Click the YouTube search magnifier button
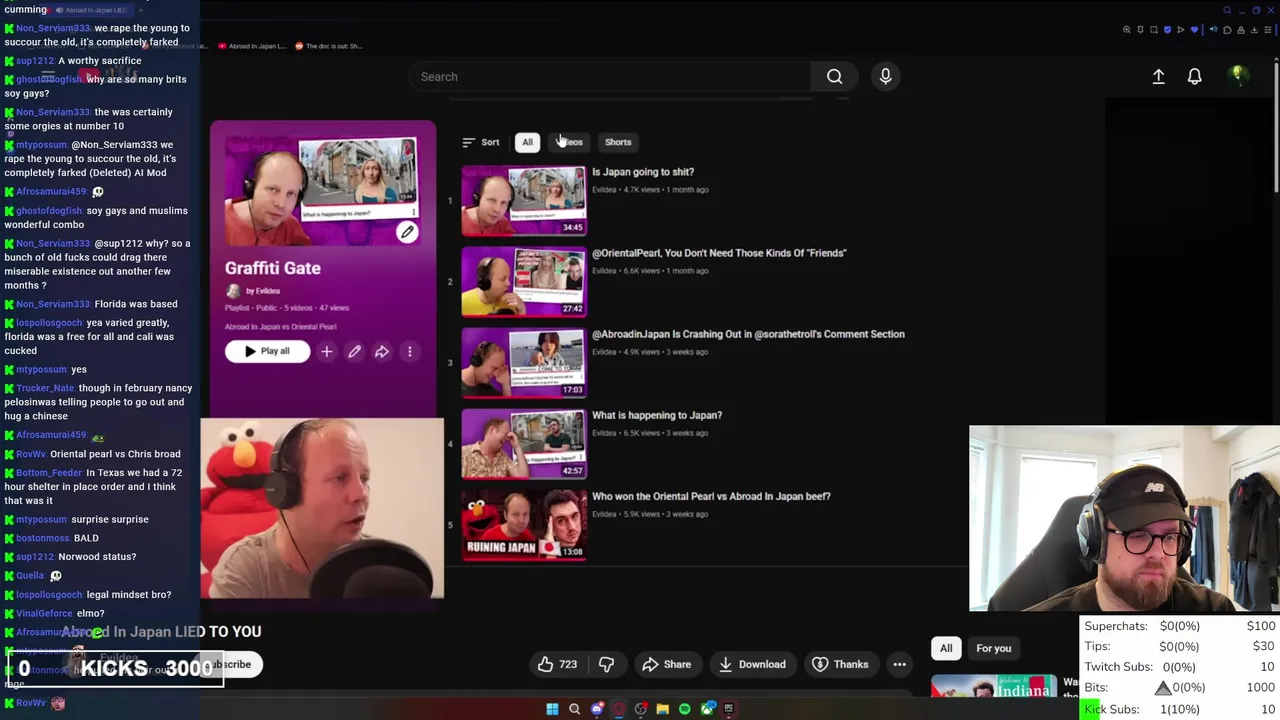Image resolution: width=1280 pixels, height=720 pixels. pyautogui.click(x=834, y=76)
